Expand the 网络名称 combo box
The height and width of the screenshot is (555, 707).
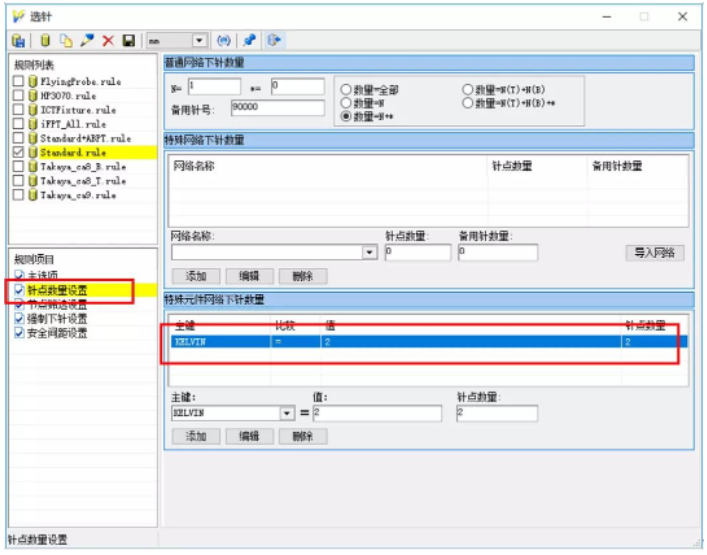[370, 253]
